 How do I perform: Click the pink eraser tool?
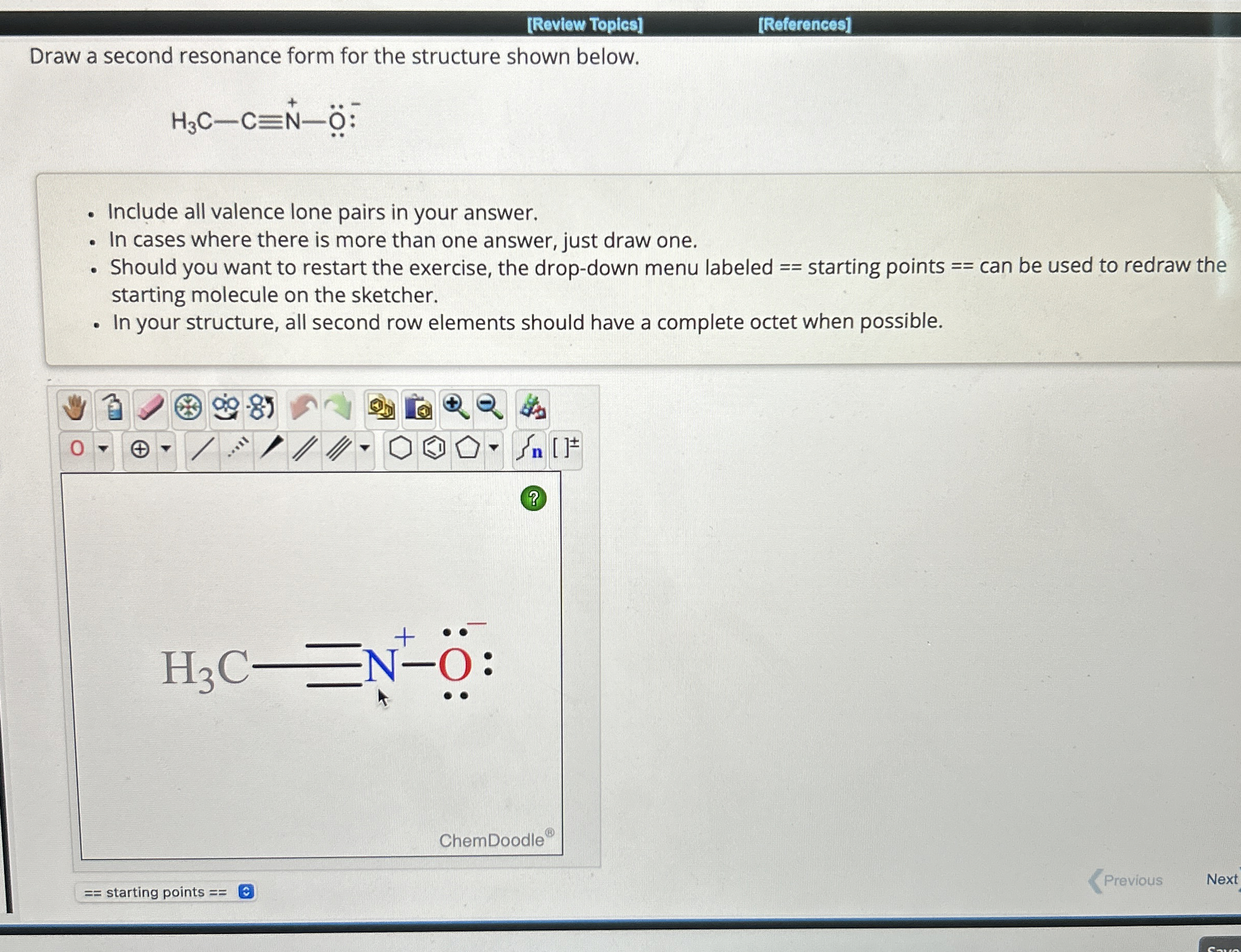click(151, 408)
